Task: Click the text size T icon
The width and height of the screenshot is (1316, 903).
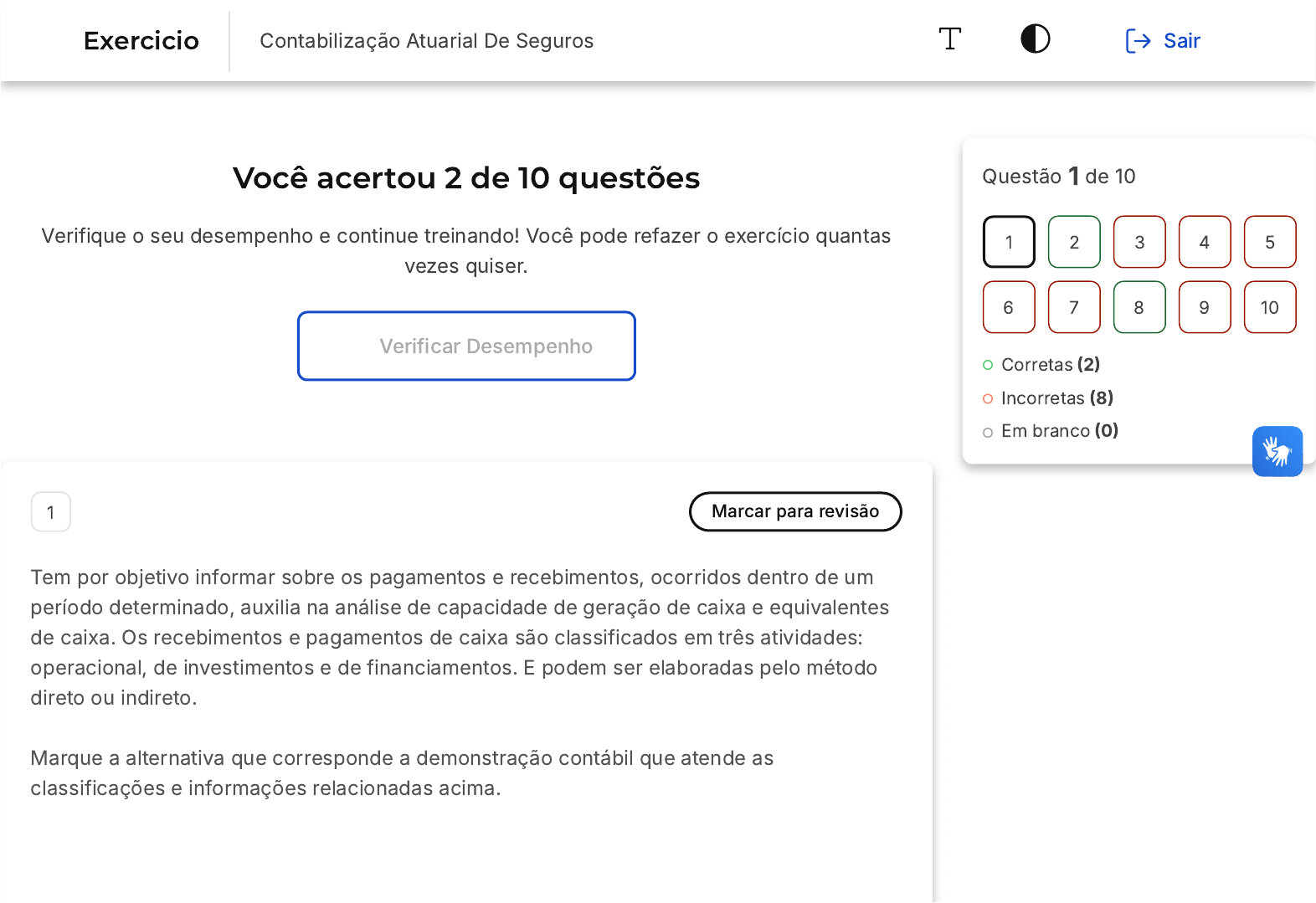Action: (949, 39)
